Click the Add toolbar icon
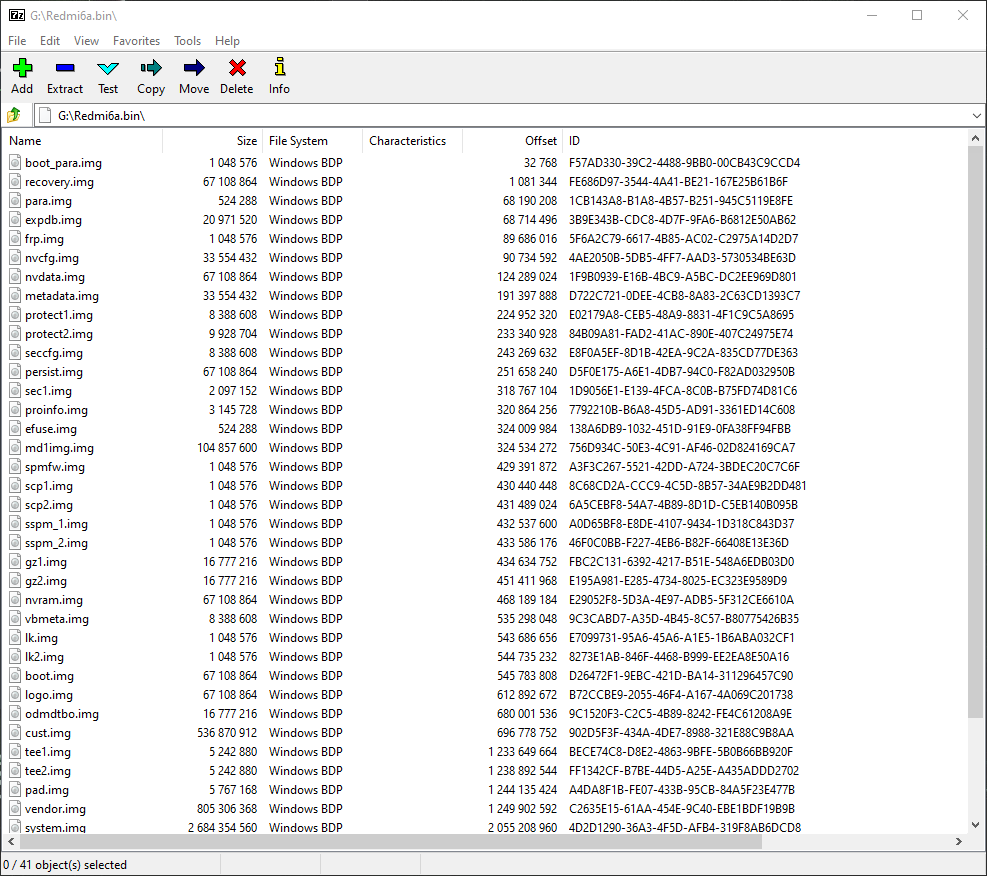The width and height of the screenshot is (987, 876). point(22,68)
